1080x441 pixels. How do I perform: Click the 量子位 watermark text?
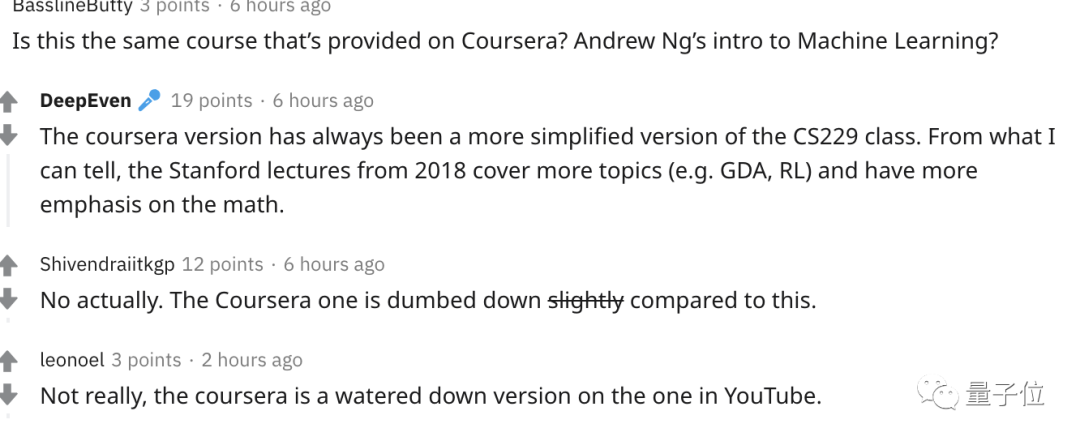coord(1006,393)
